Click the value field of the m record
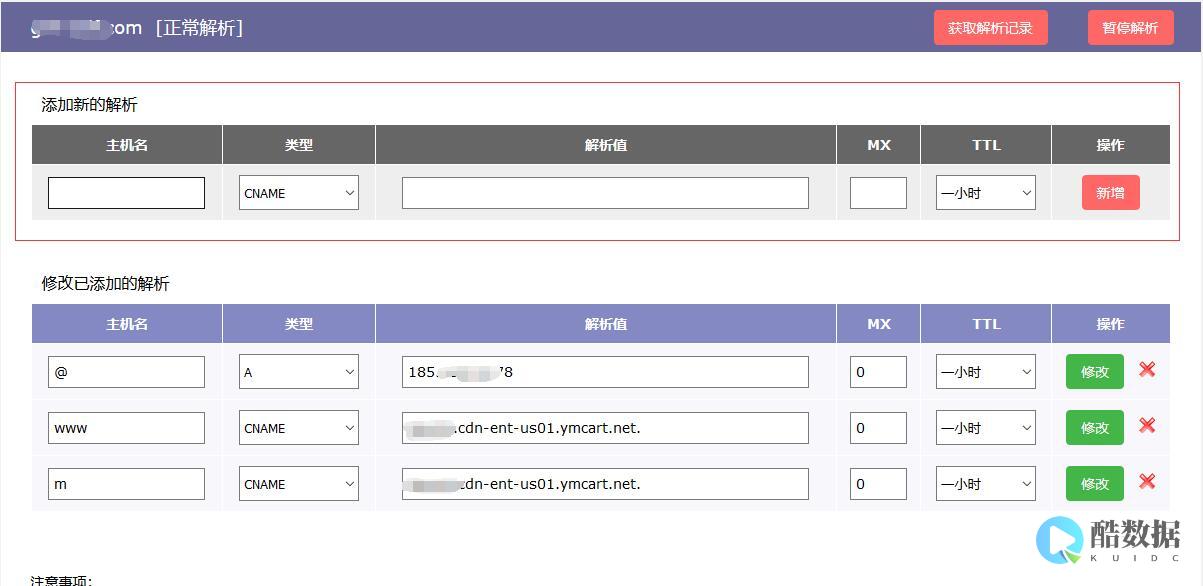 (605, 484)
